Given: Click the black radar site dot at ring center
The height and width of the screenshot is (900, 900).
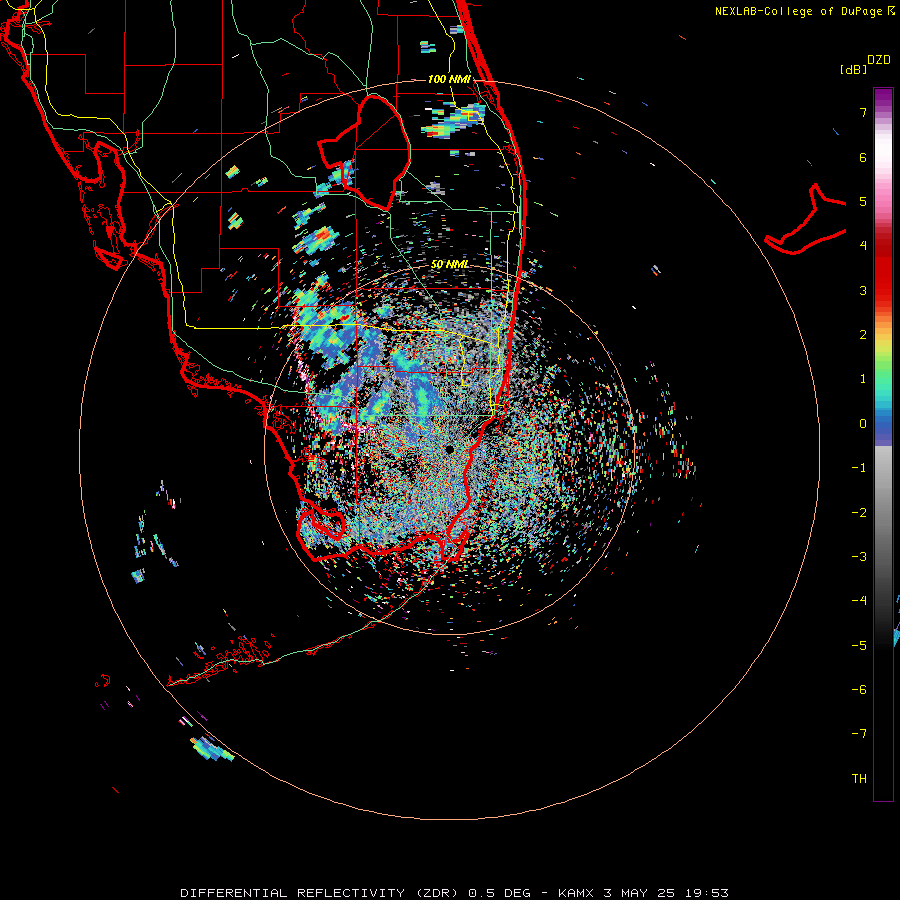Looking at the screenshot, I should coord(449,449).
